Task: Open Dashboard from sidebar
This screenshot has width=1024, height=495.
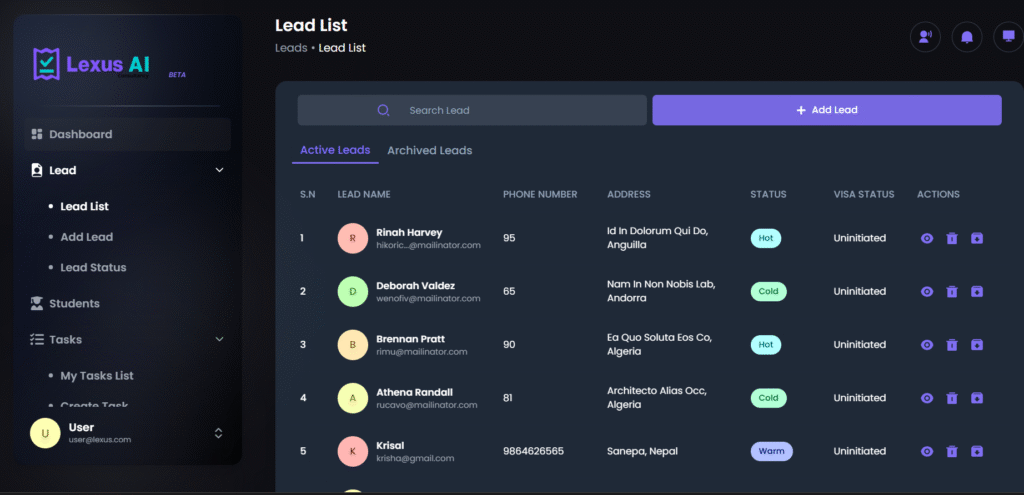Action: click(128, 135)
